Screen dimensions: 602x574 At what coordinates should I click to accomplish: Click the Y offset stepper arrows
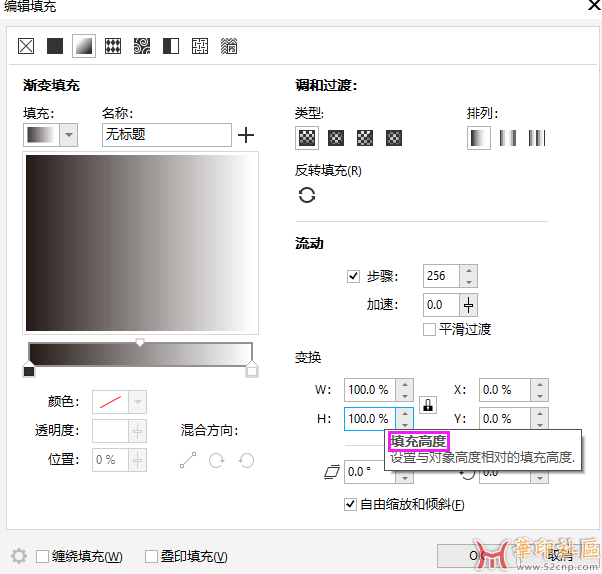click(540, 418)
